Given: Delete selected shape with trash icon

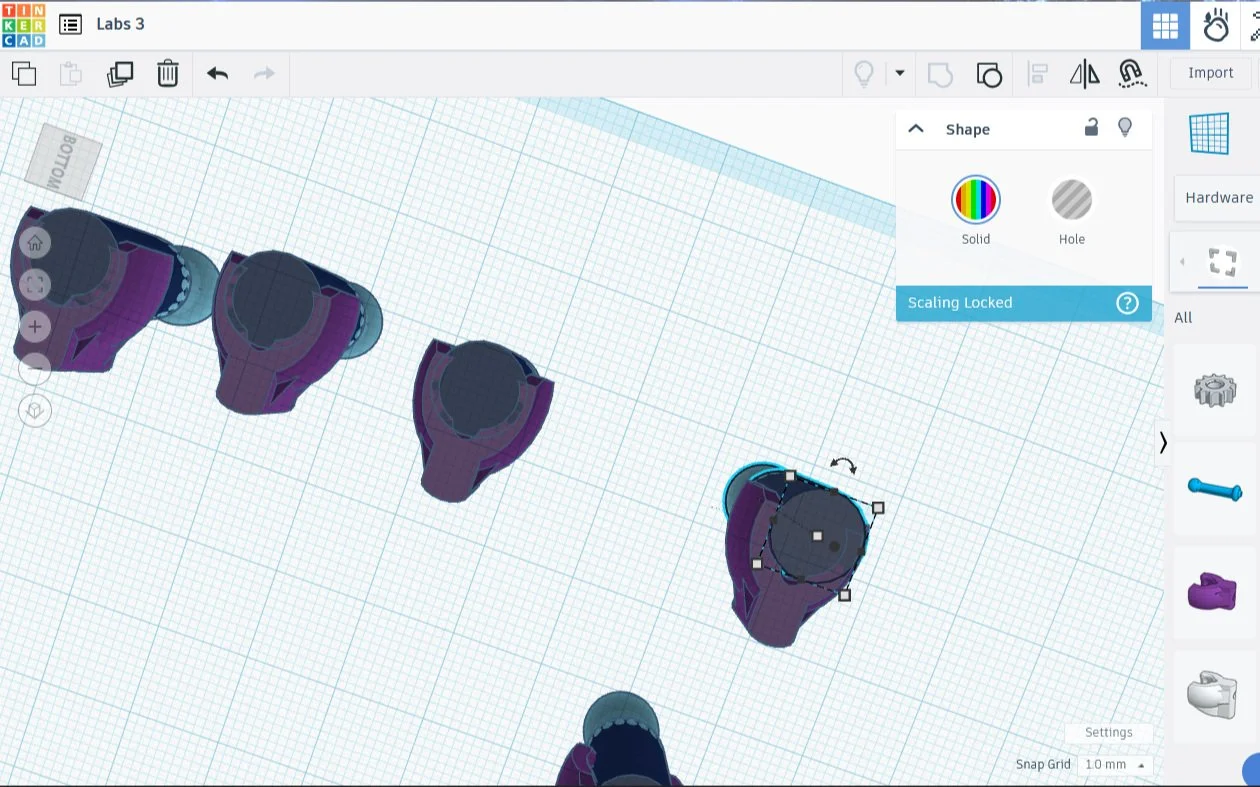Looking at the screenshot, I should (x=168, y=73).
